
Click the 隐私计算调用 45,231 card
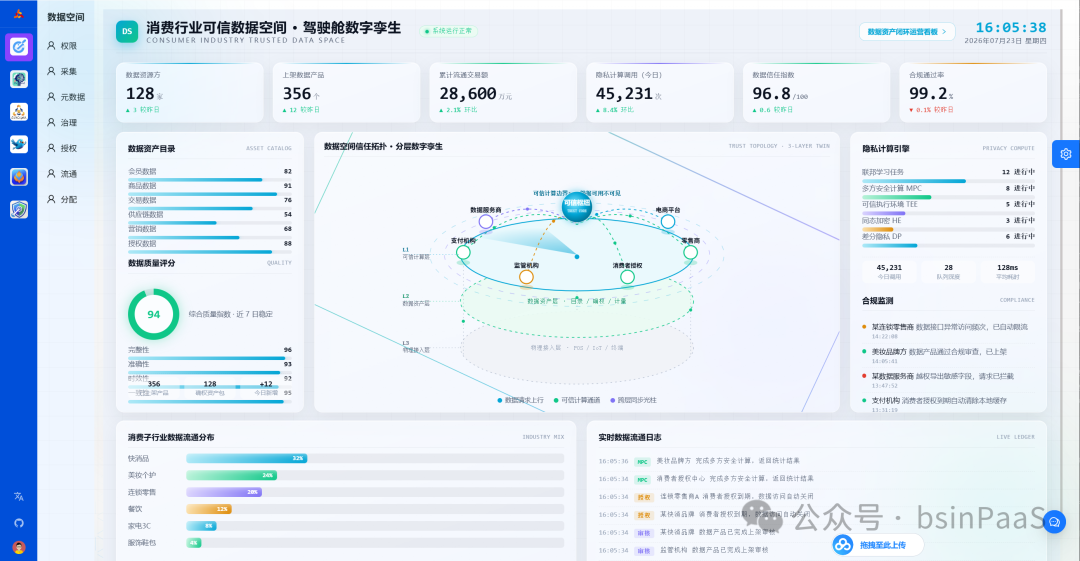click(660, 92)
